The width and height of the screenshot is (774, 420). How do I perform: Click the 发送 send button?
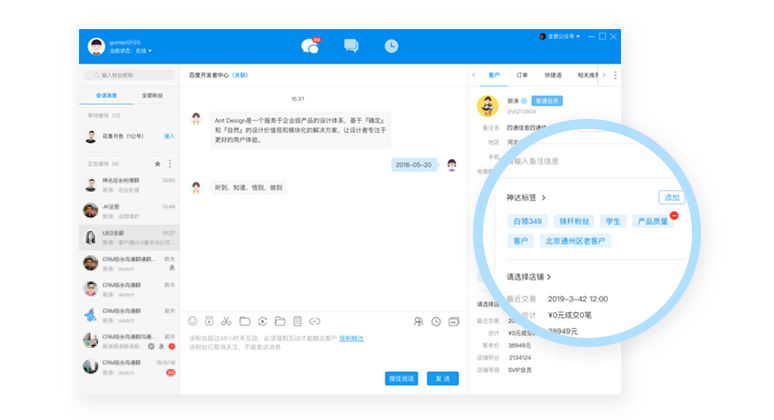coord(442,378)
